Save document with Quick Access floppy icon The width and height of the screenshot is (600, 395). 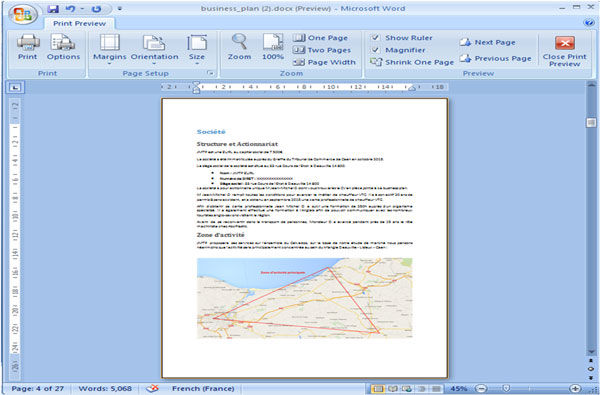pos(52,9)
